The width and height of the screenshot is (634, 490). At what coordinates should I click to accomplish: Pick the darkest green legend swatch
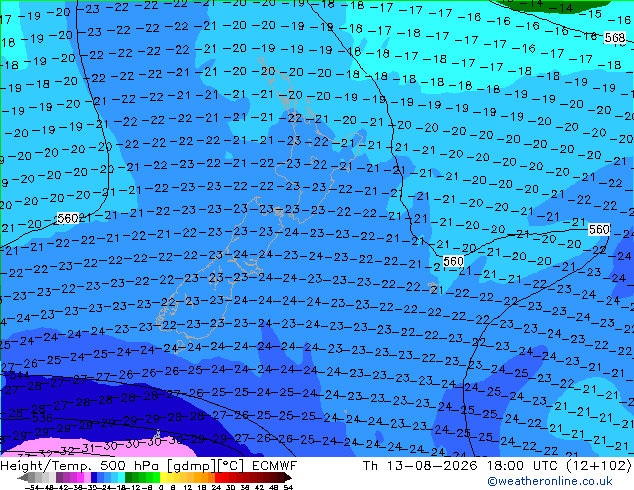[129, 477]
